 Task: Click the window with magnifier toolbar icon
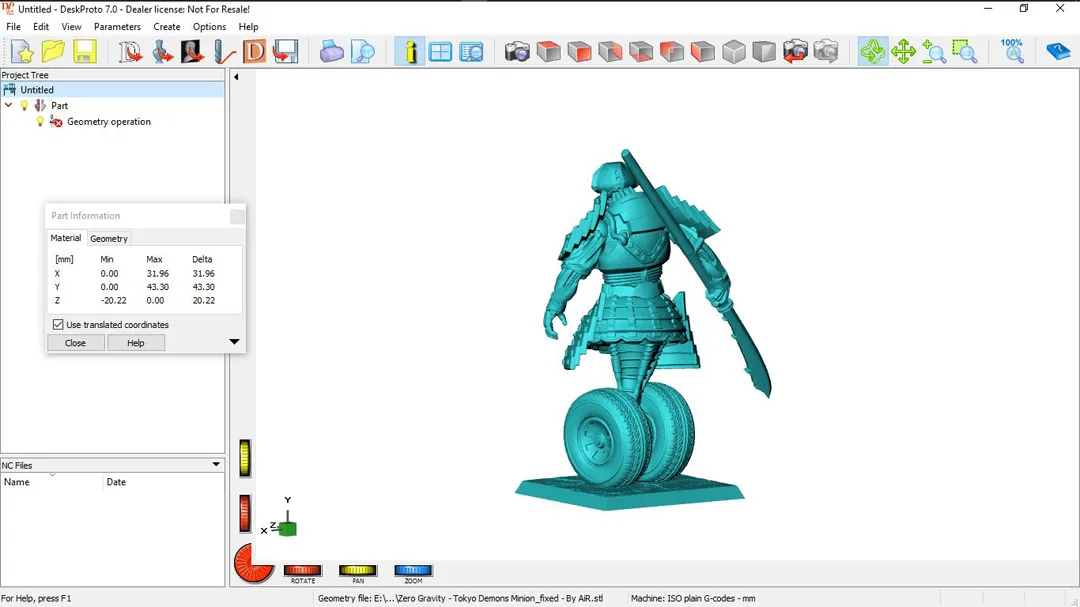[472, 52]
